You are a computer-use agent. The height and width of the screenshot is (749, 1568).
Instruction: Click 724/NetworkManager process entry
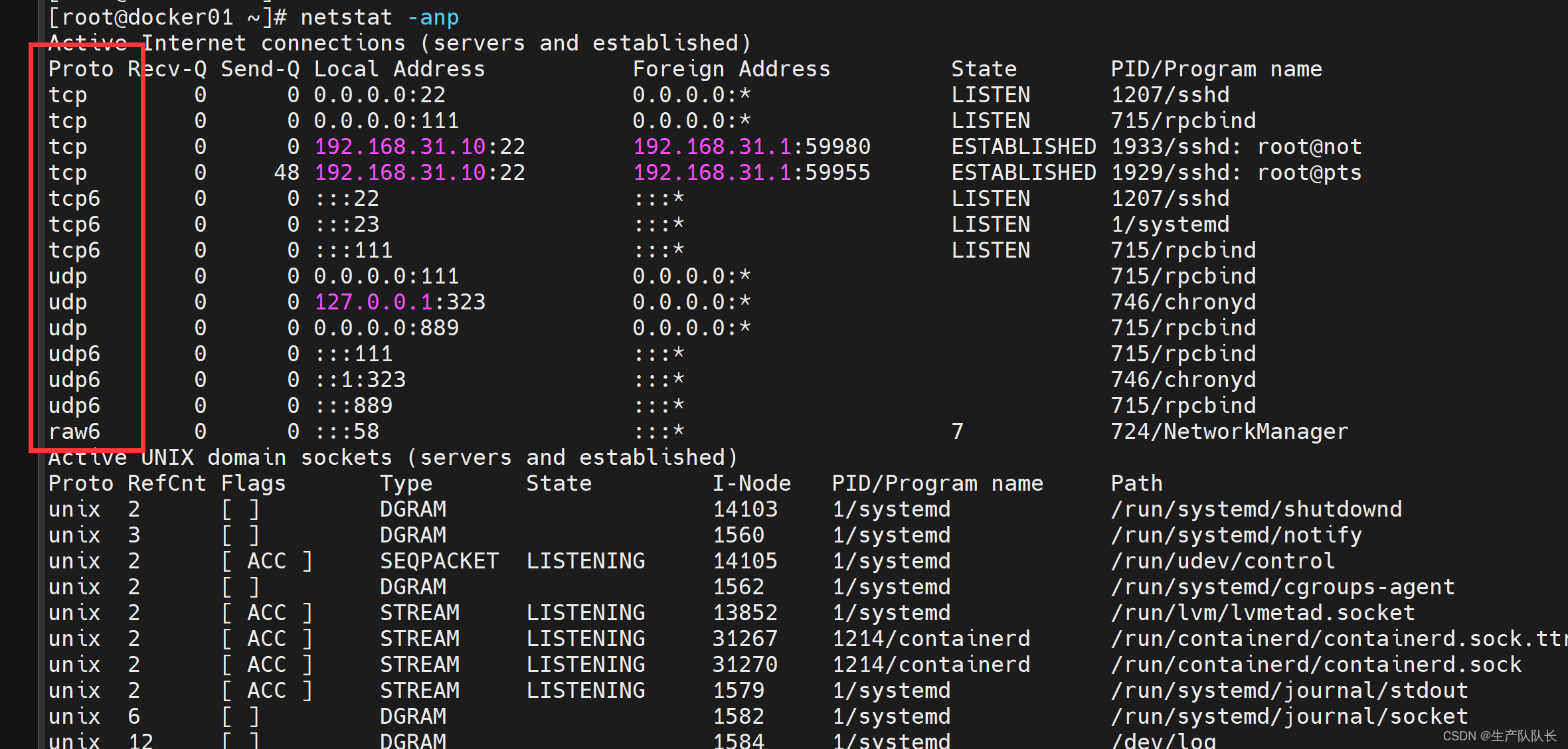tap(1229, 432)
